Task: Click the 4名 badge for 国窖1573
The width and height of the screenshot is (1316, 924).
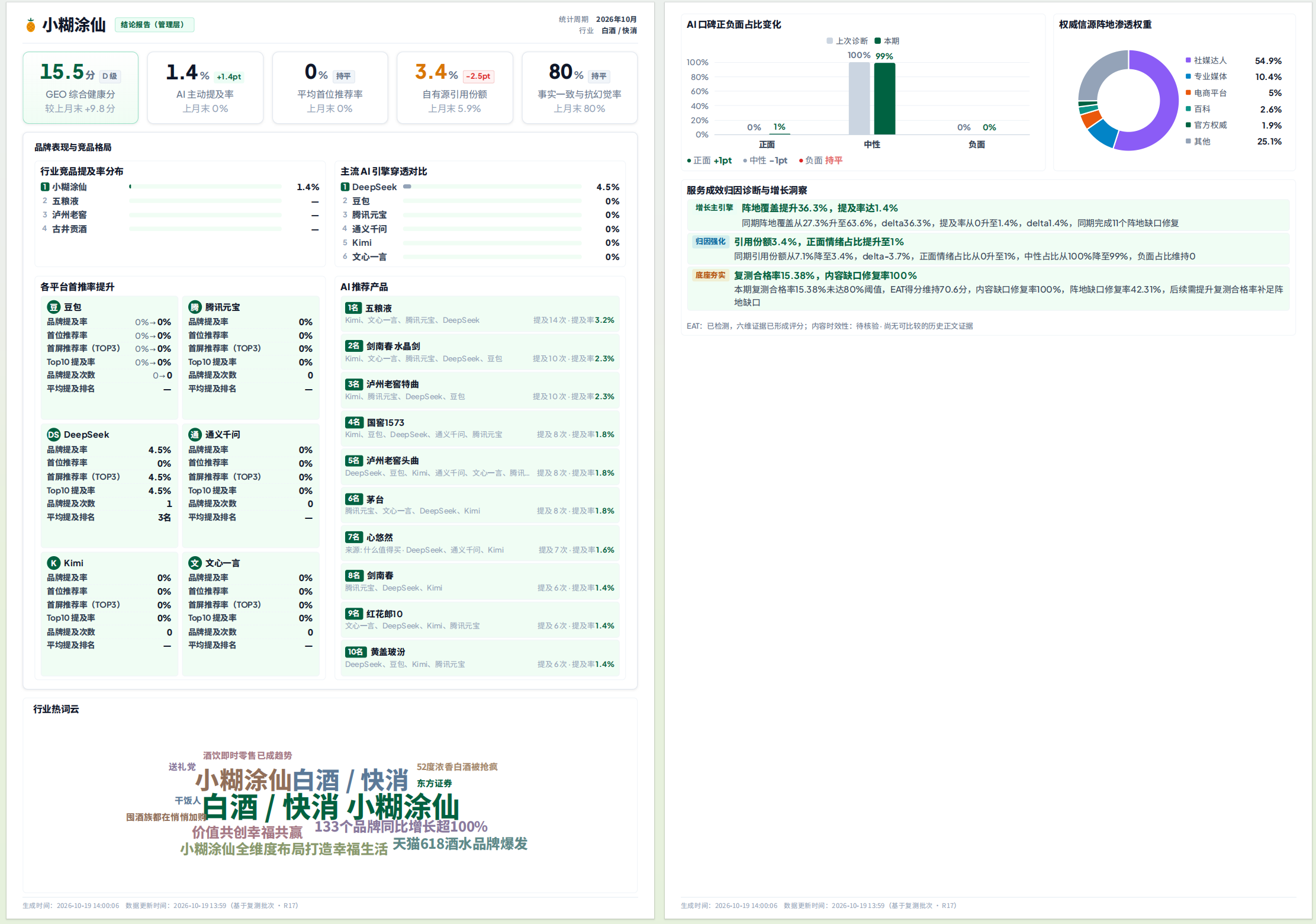Action: [x=354, y=422]
